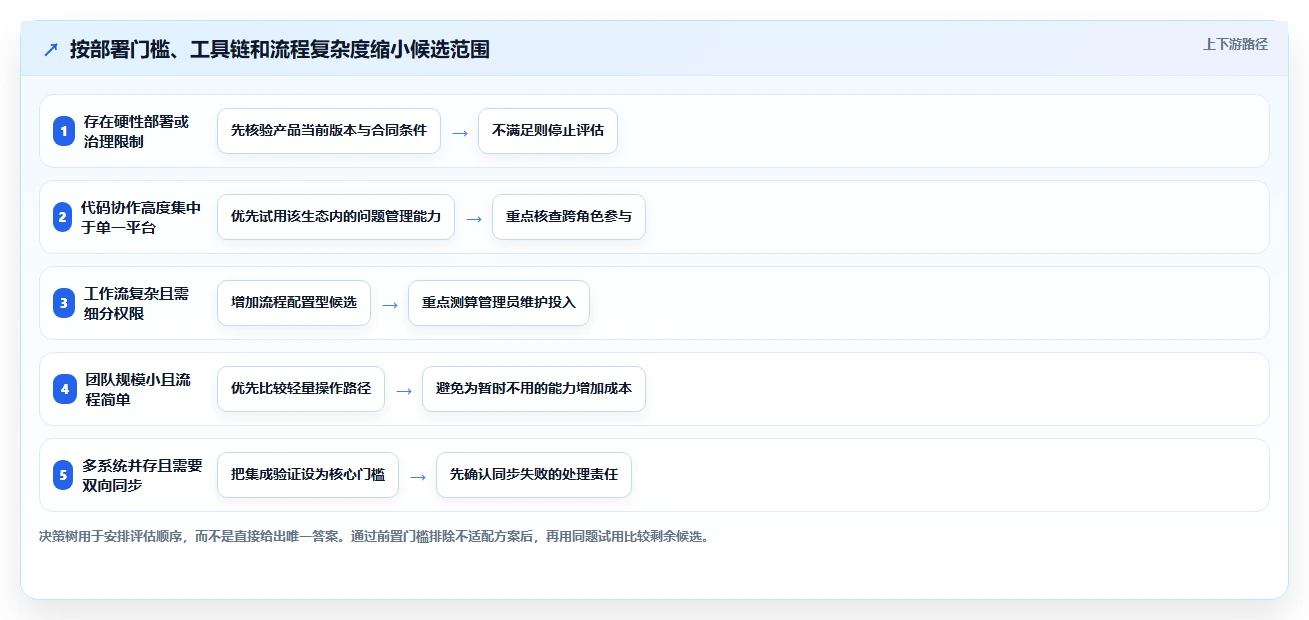Image resolution: width=1309 pixels, height=620 pixels.
Task: Click the 重点核查跨角色参与 box
Action: click(x=569, y=217)
